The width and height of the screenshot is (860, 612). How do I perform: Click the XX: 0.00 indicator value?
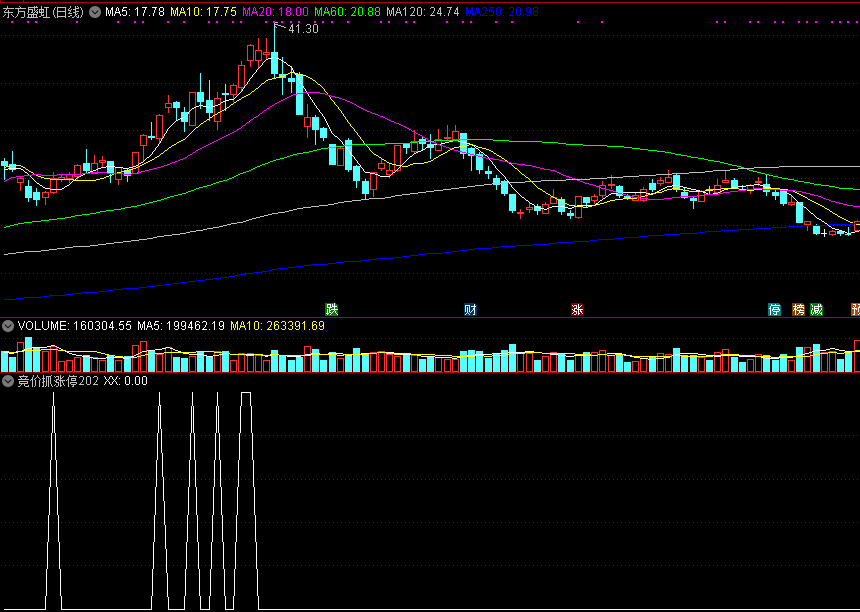pyautogui.click(x=126, y=381)
